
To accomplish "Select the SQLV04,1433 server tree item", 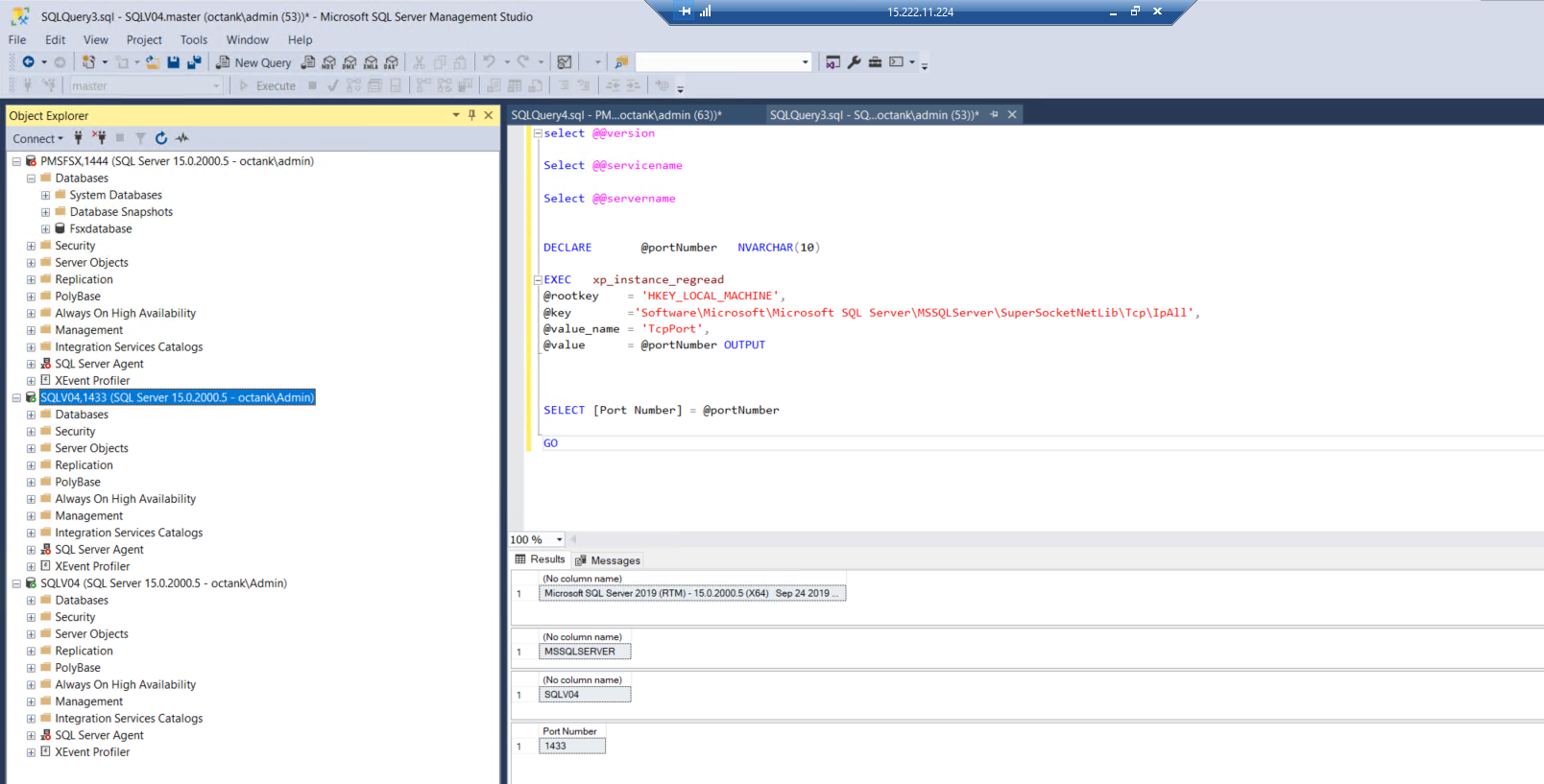I will coord(177,397).
